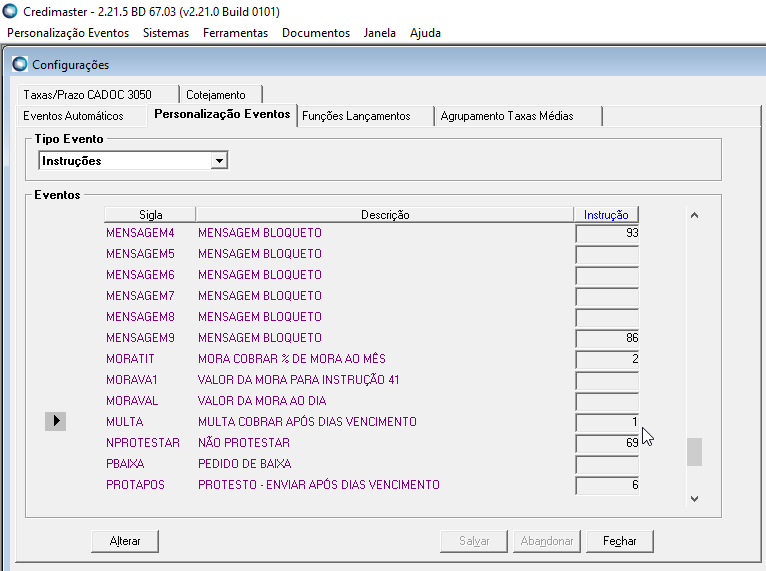
Task: Click description VALOR DA MORA PARA INSTRUÇÃO 41
Action: (298, 380)
